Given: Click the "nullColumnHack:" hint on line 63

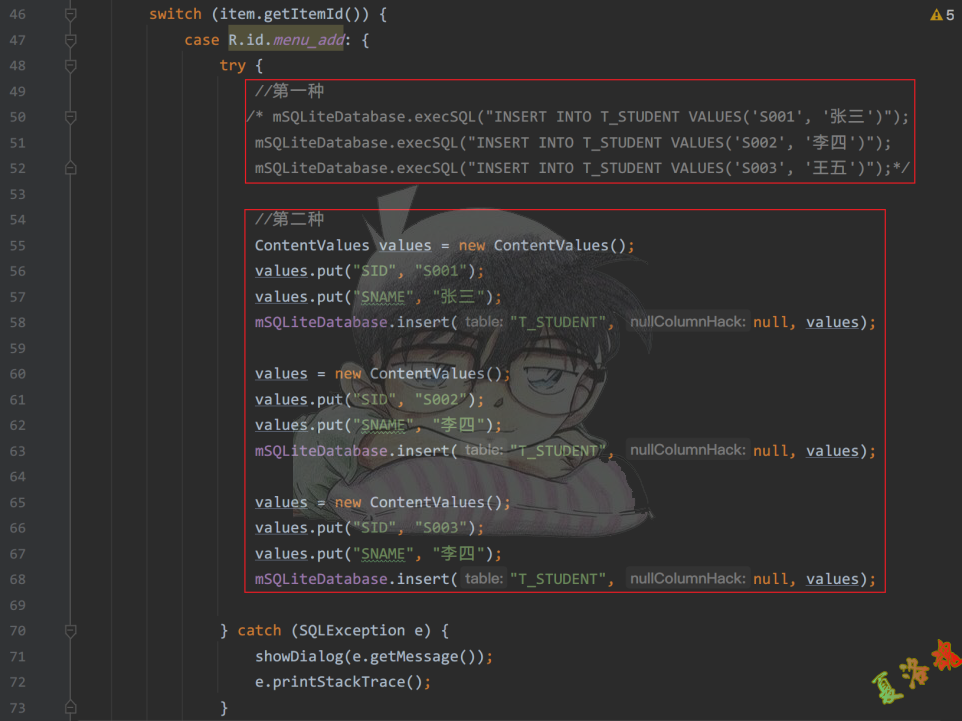Looking at the screenshot, I should click(687, 450).
